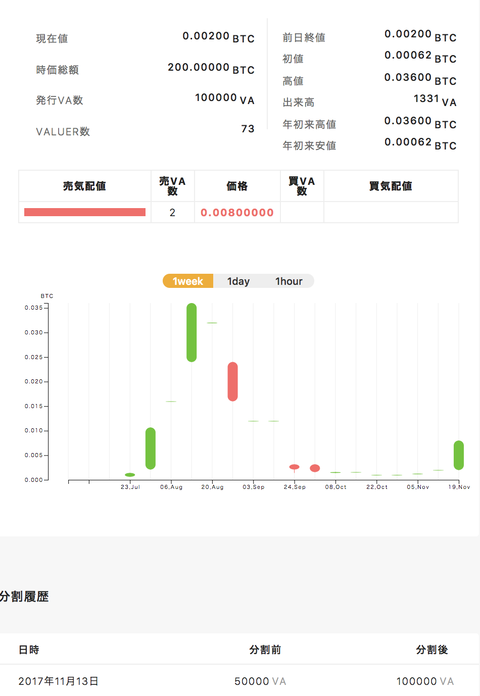Click the tall green candle near 20.Aug
480x696 pixels.
click(x=191, y=332)
